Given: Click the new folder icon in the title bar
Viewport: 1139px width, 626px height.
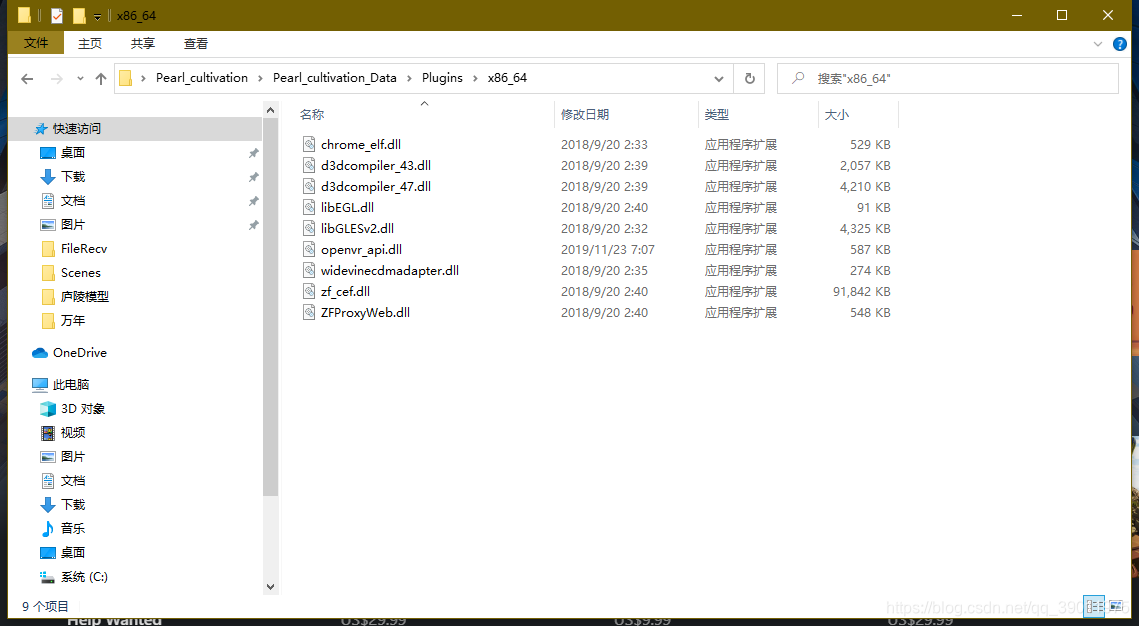Looking at the screenshot, I should [x=78, y=15].
